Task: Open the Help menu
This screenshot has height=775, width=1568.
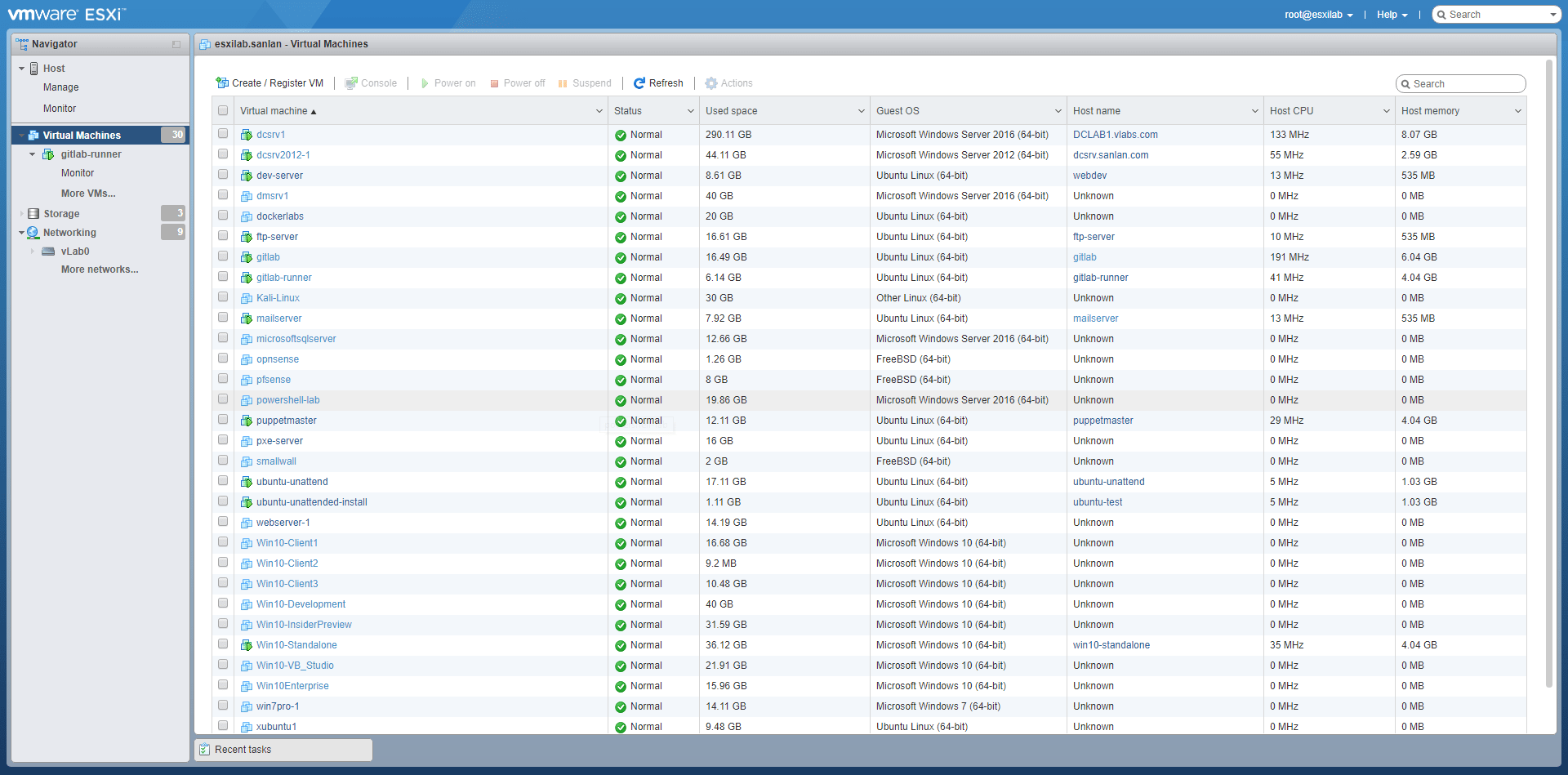Action: [x=1392, y=15]
